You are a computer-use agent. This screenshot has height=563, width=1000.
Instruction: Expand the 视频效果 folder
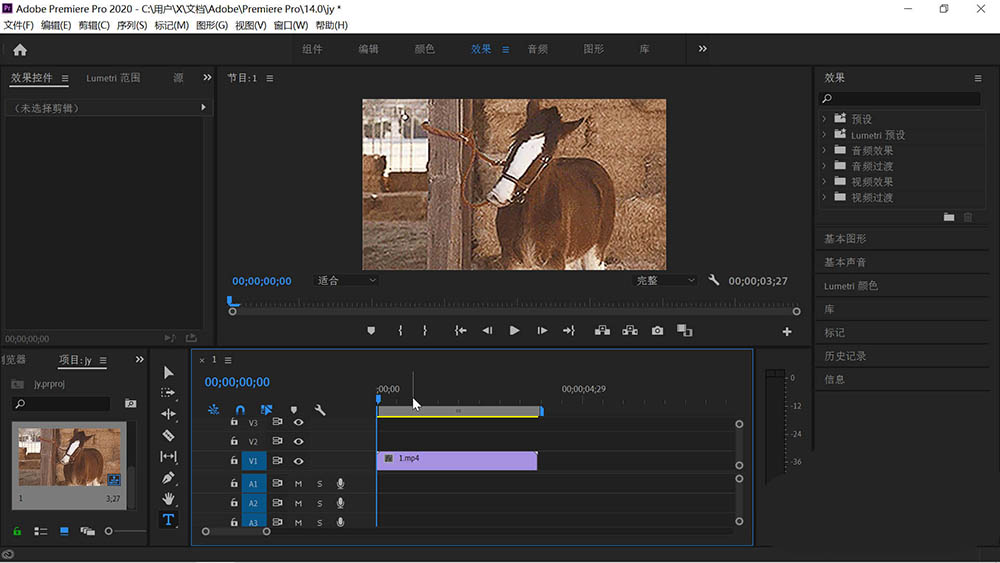tap(824, 182)
